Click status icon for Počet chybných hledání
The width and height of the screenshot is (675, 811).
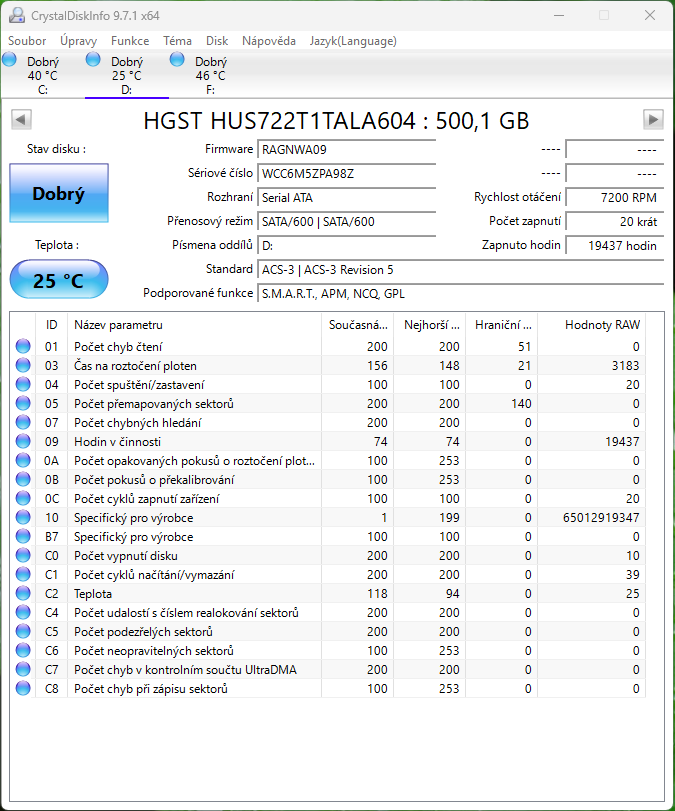(x=23, y=423)
